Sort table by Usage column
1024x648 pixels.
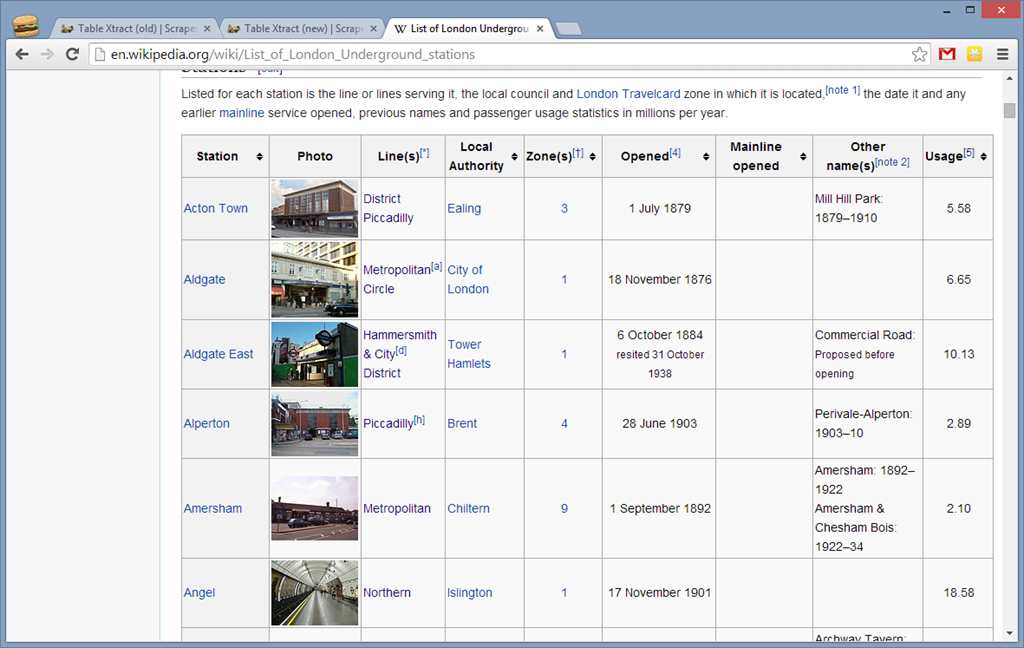point(984,157)
